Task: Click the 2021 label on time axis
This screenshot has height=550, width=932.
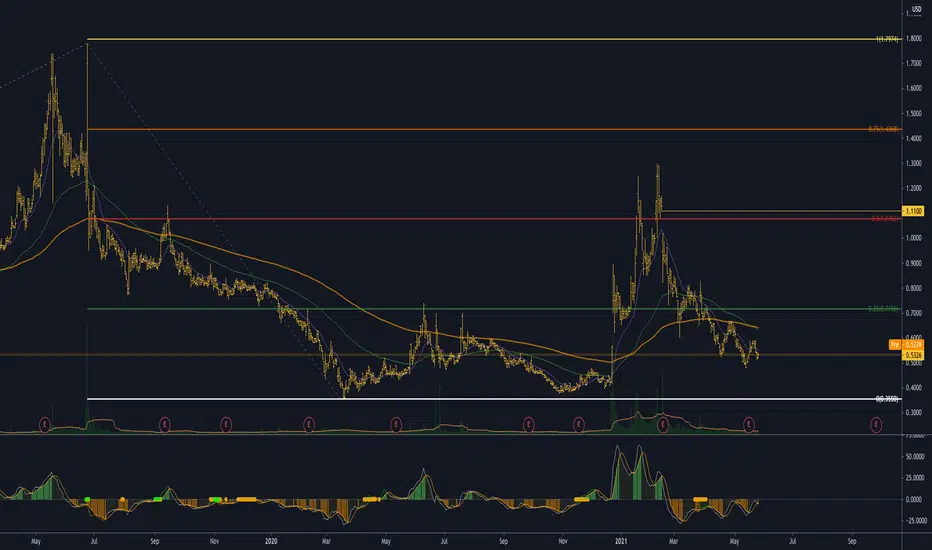Action: (x=621, y=541)
